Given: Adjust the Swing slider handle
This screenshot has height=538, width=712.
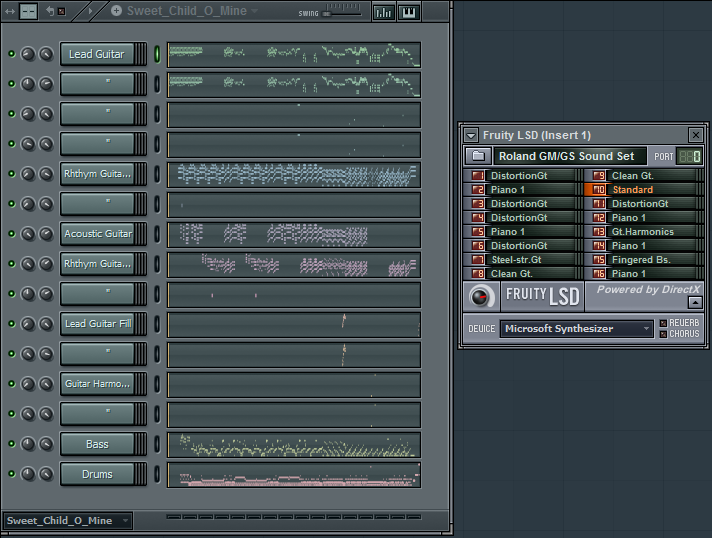Looking at the screenshot, I should pos(326,14).
